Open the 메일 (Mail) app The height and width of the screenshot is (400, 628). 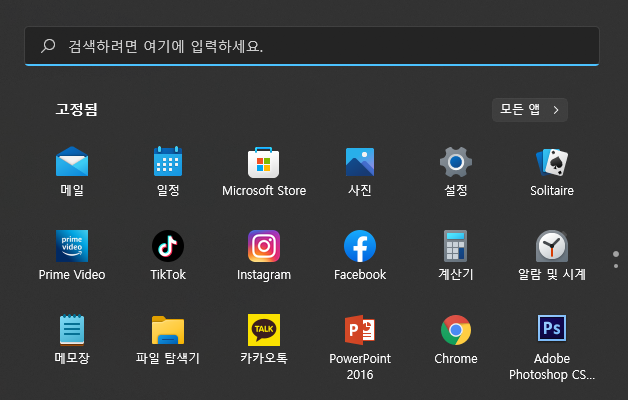tap(72, 171)
